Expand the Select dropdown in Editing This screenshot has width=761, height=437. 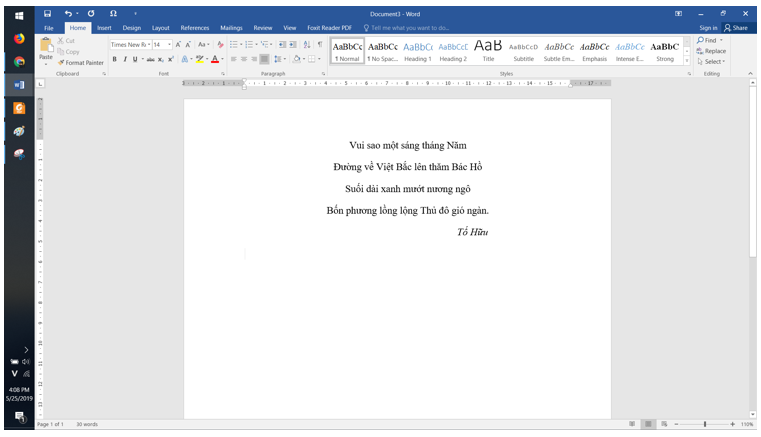click(x=712, y=62)
